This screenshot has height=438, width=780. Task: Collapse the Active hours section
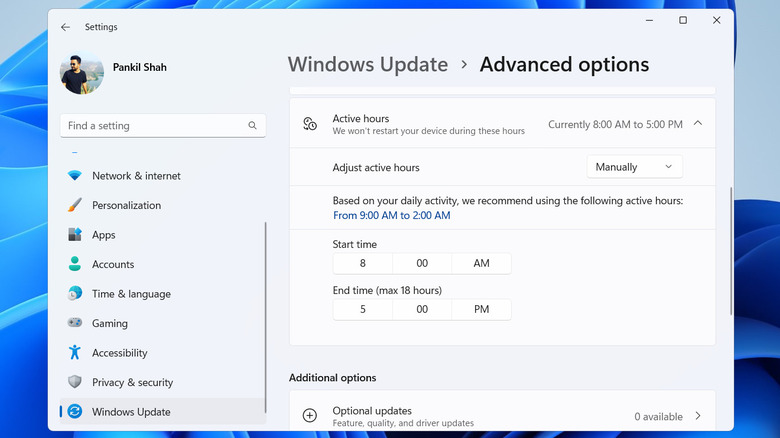(x=697, y=124)
